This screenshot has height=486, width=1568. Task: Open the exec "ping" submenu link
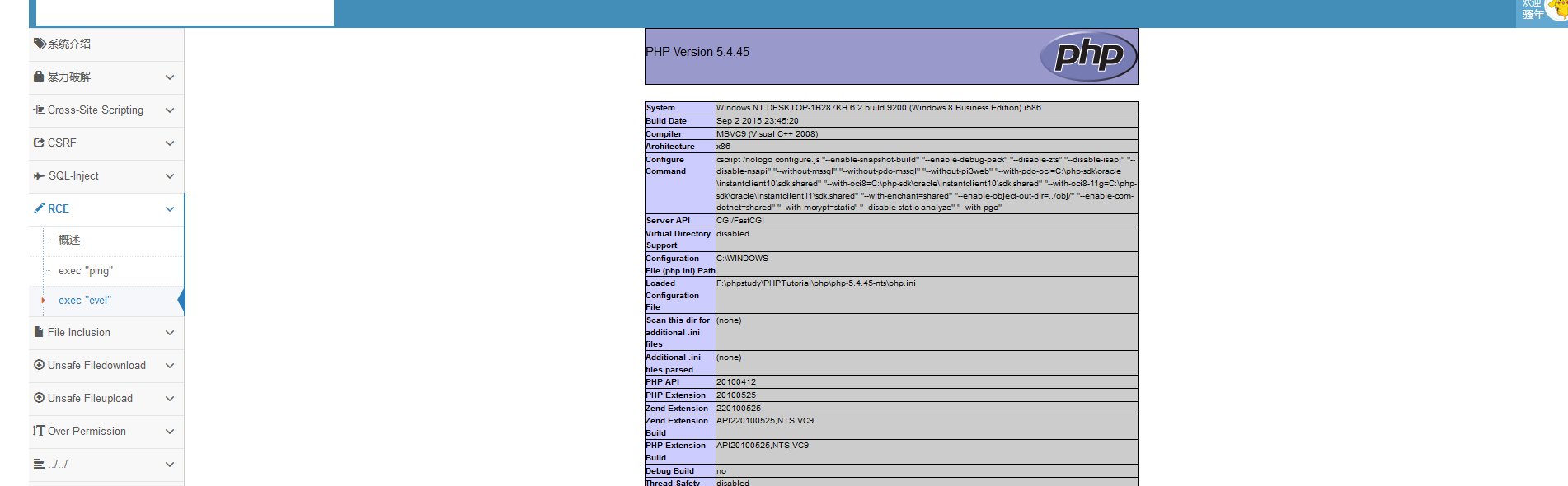[106, 271]
